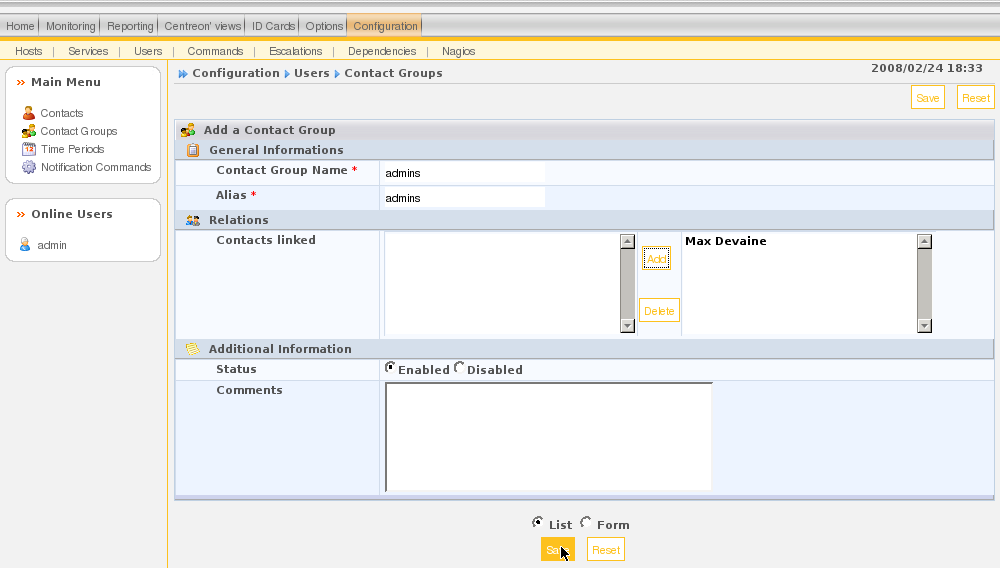
Task: Go to the ID Cards tab
Action: pyautogui.click(x=273, y=26)
